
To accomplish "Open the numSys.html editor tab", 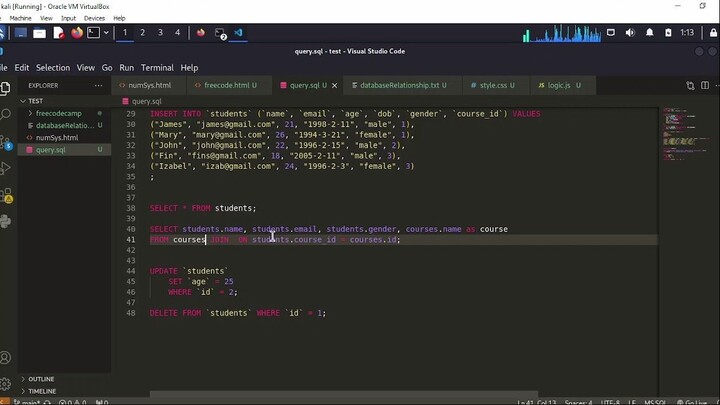I will [x=148, y=85].
